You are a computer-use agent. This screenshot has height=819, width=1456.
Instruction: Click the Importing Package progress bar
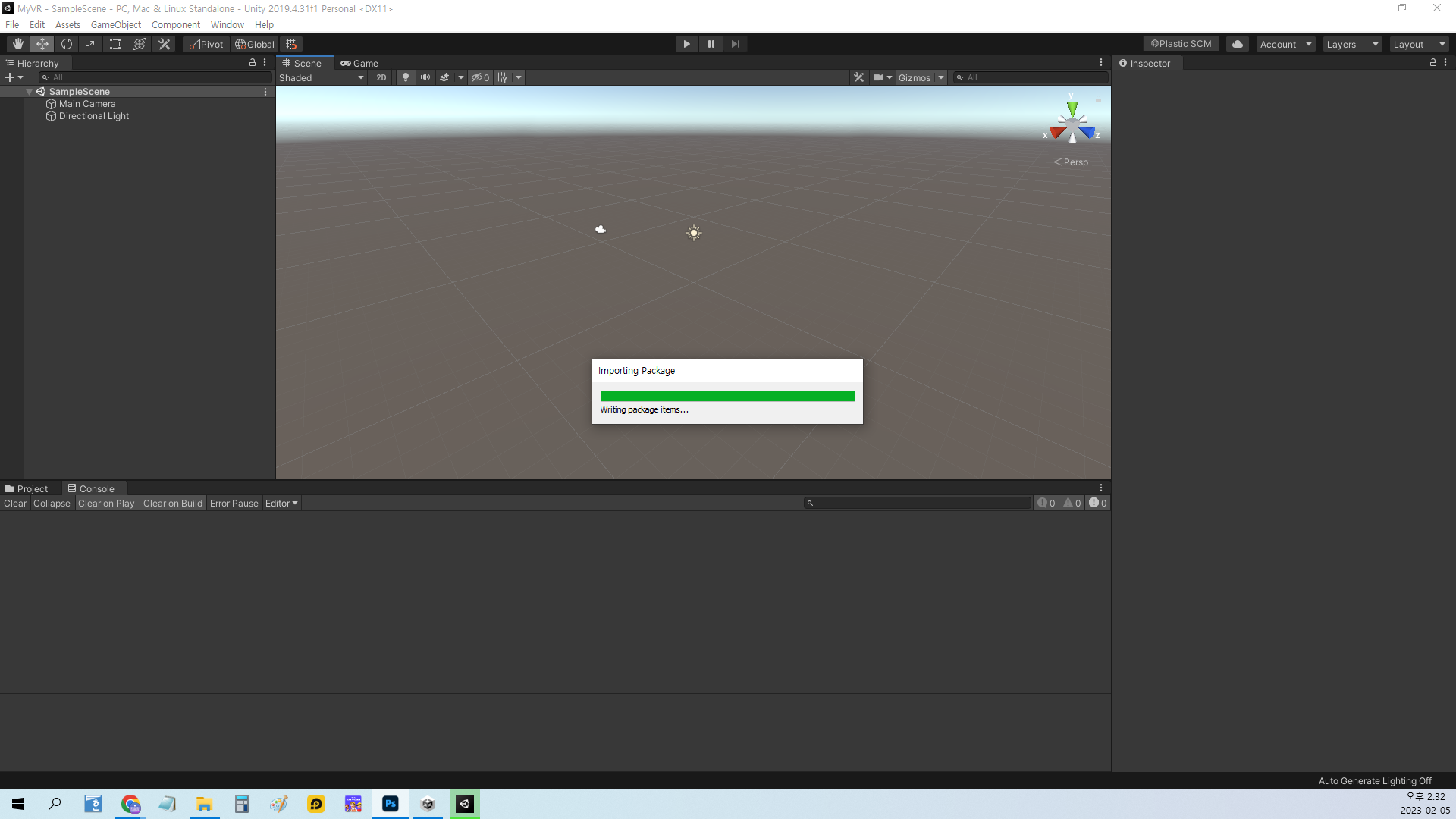726,396
